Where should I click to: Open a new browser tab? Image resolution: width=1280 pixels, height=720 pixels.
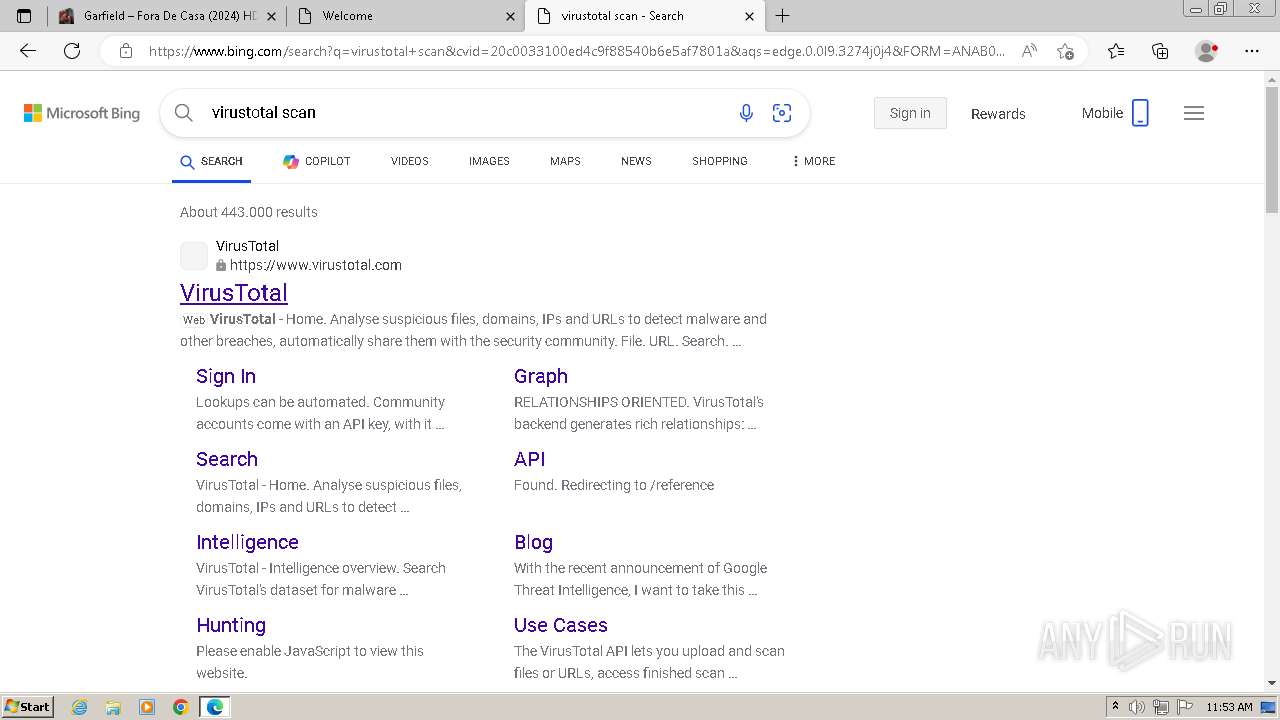point(783,16)
